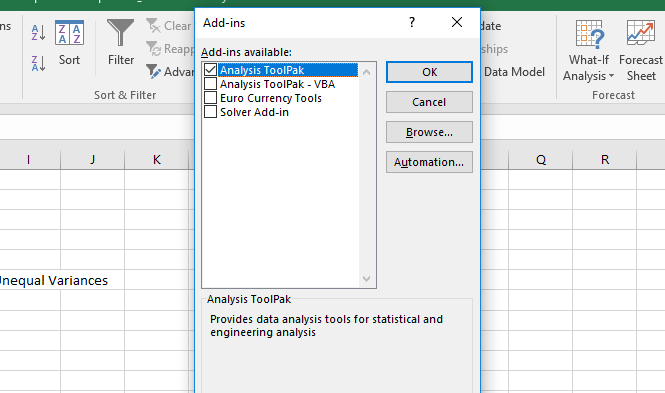Image resolution: width=665 pixels, height=393 pixels.
Task: Sort Z to A descending icon
Action: point(38,63)
